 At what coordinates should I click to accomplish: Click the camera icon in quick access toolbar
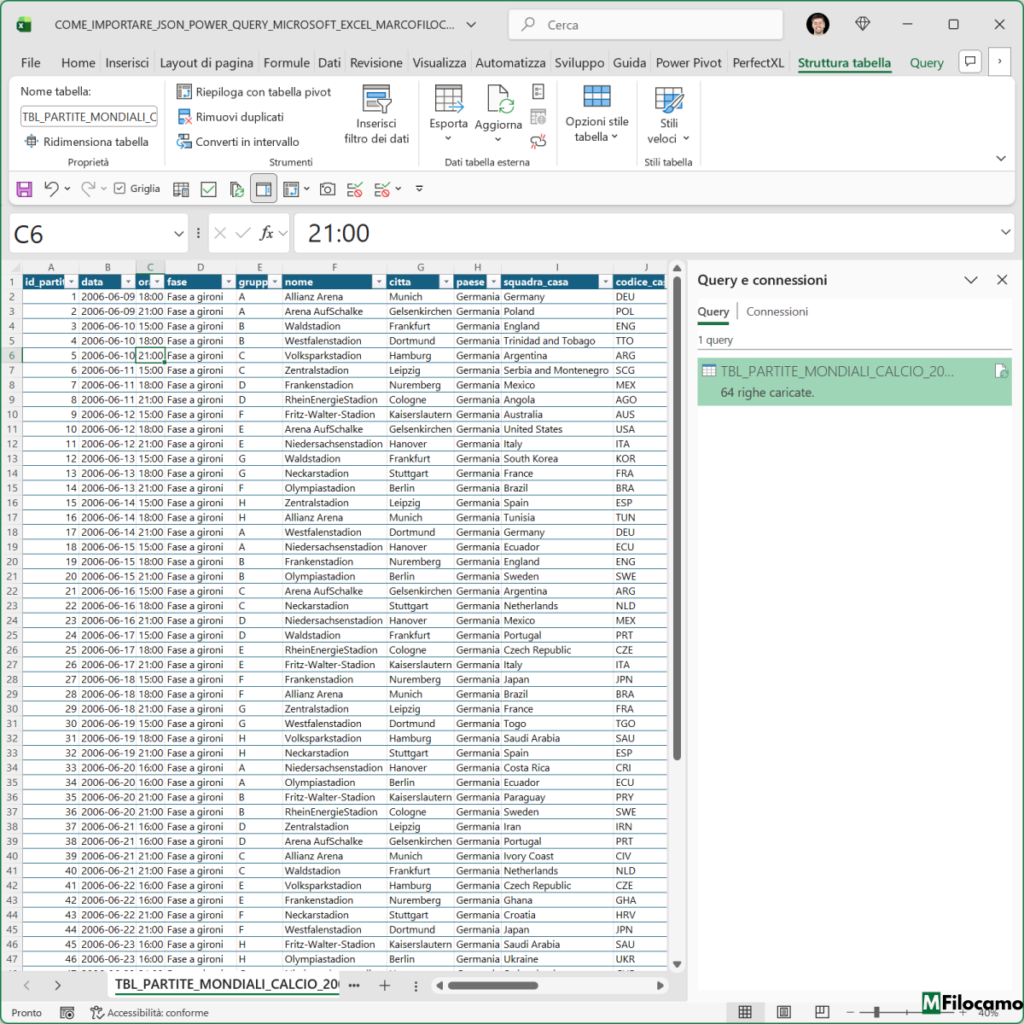click(327, 189)
